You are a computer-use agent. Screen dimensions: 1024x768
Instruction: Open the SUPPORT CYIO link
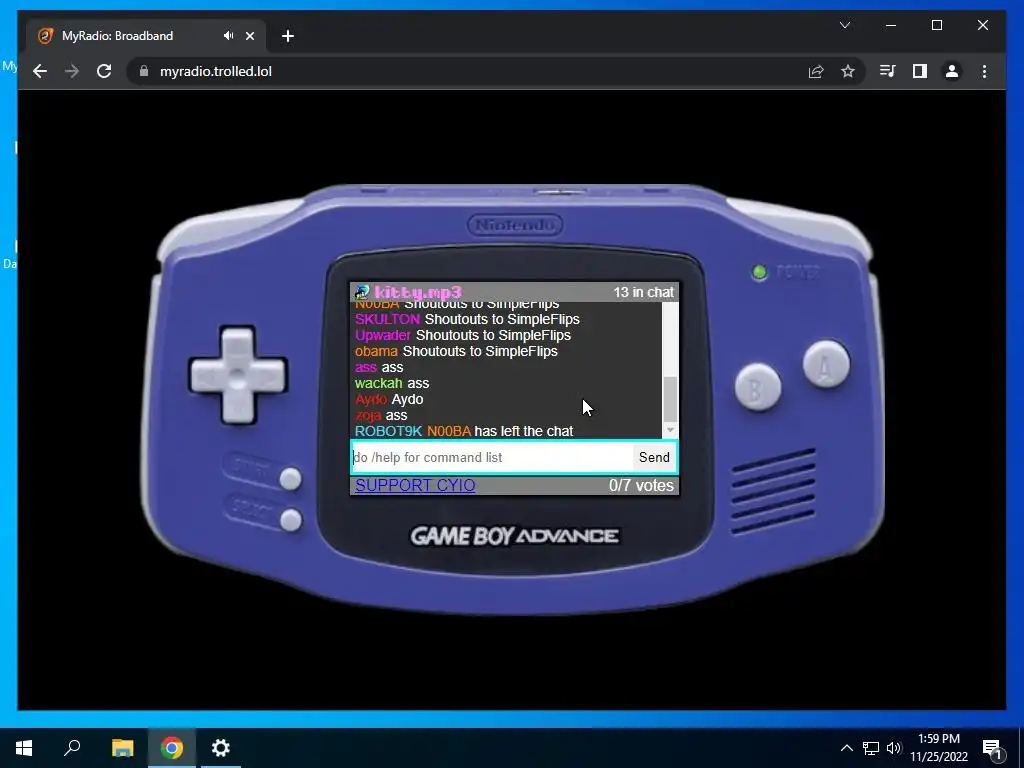(x=415, y=485)
